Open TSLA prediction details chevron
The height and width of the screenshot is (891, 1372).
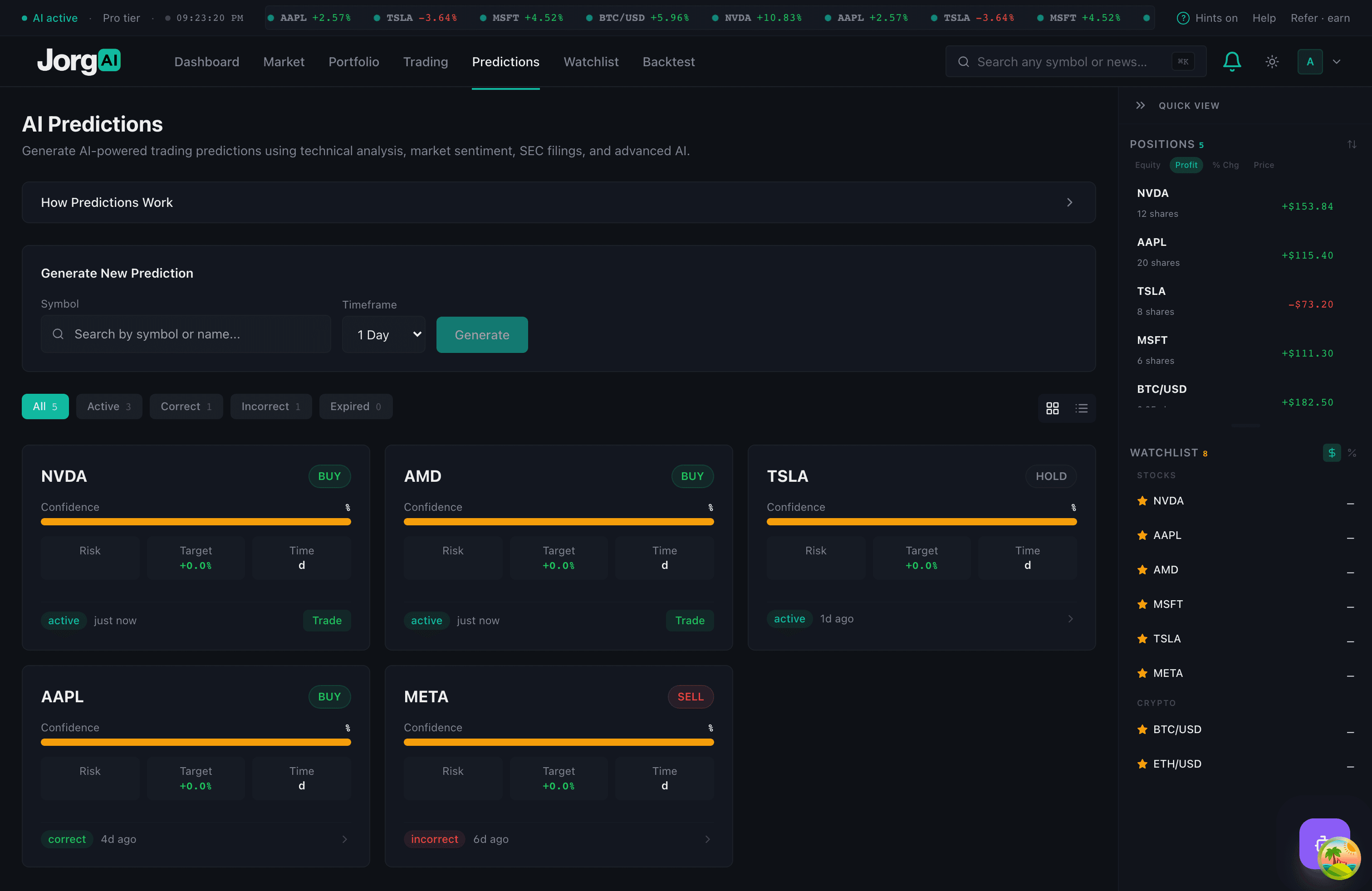coord(1070,619)
